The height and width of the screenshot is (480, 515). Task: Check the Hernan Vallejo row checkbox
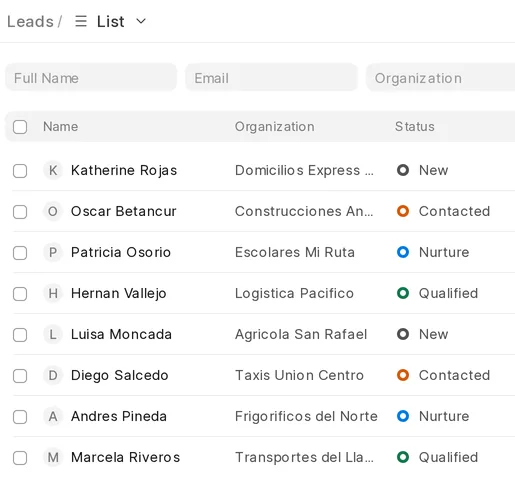click(20, 294)
